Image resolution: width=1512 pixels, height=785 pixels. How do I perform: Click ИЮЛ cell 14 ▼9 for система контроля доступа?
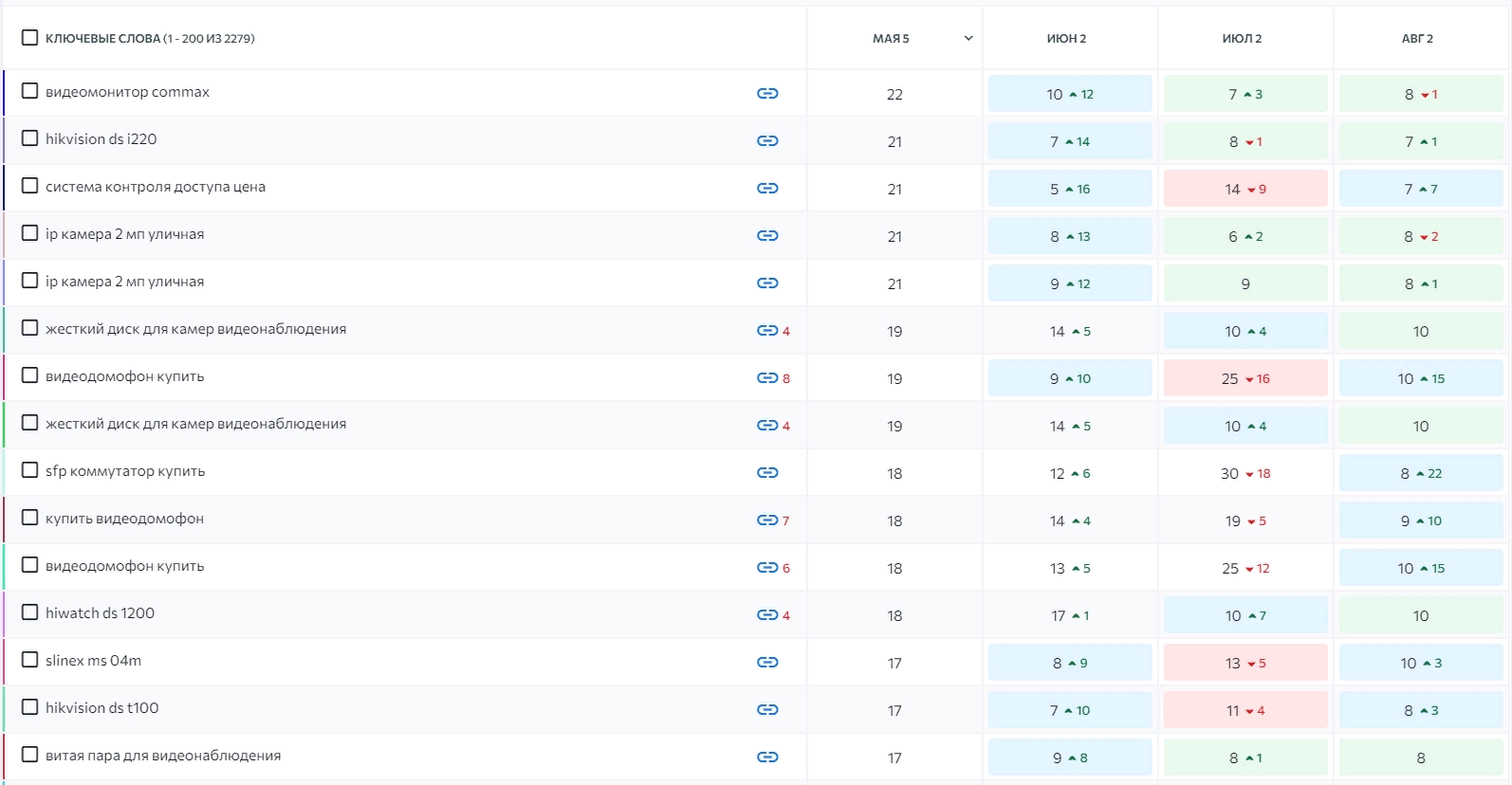(1245, 189)
